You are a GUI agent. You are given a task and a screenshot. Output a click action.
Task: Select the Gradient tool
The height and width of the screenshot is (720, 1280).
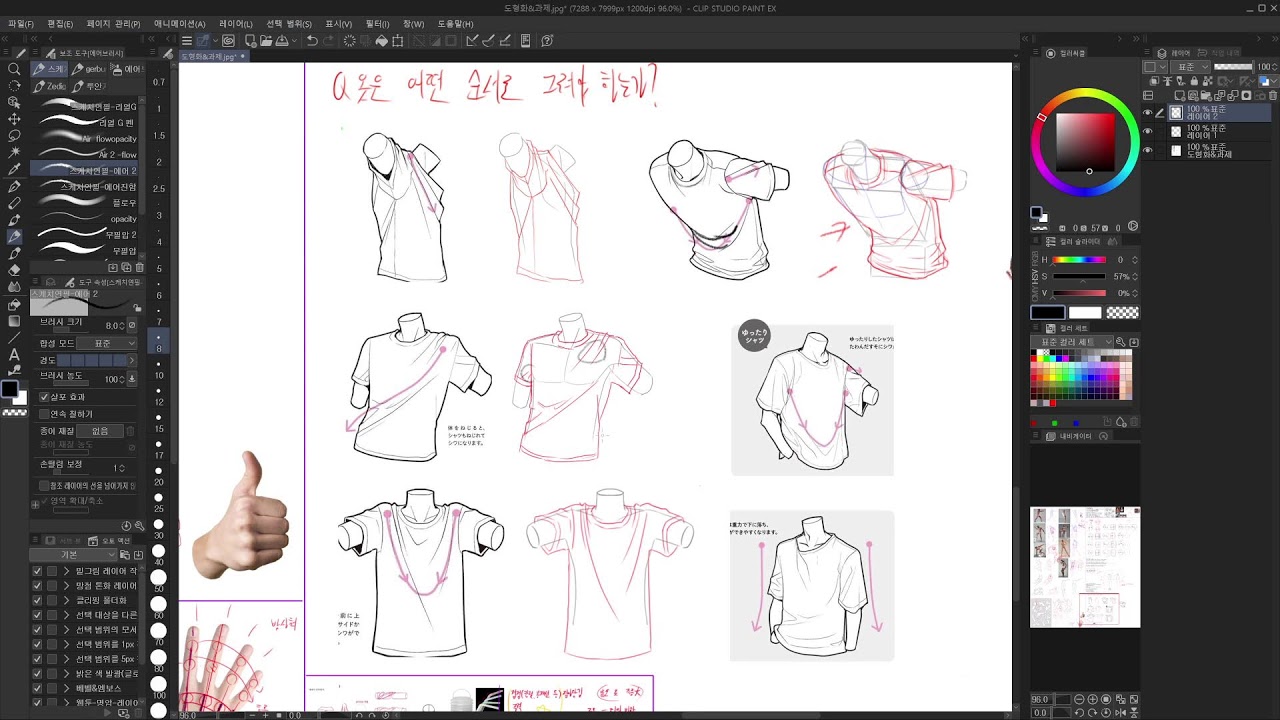[x=14, y=321]
